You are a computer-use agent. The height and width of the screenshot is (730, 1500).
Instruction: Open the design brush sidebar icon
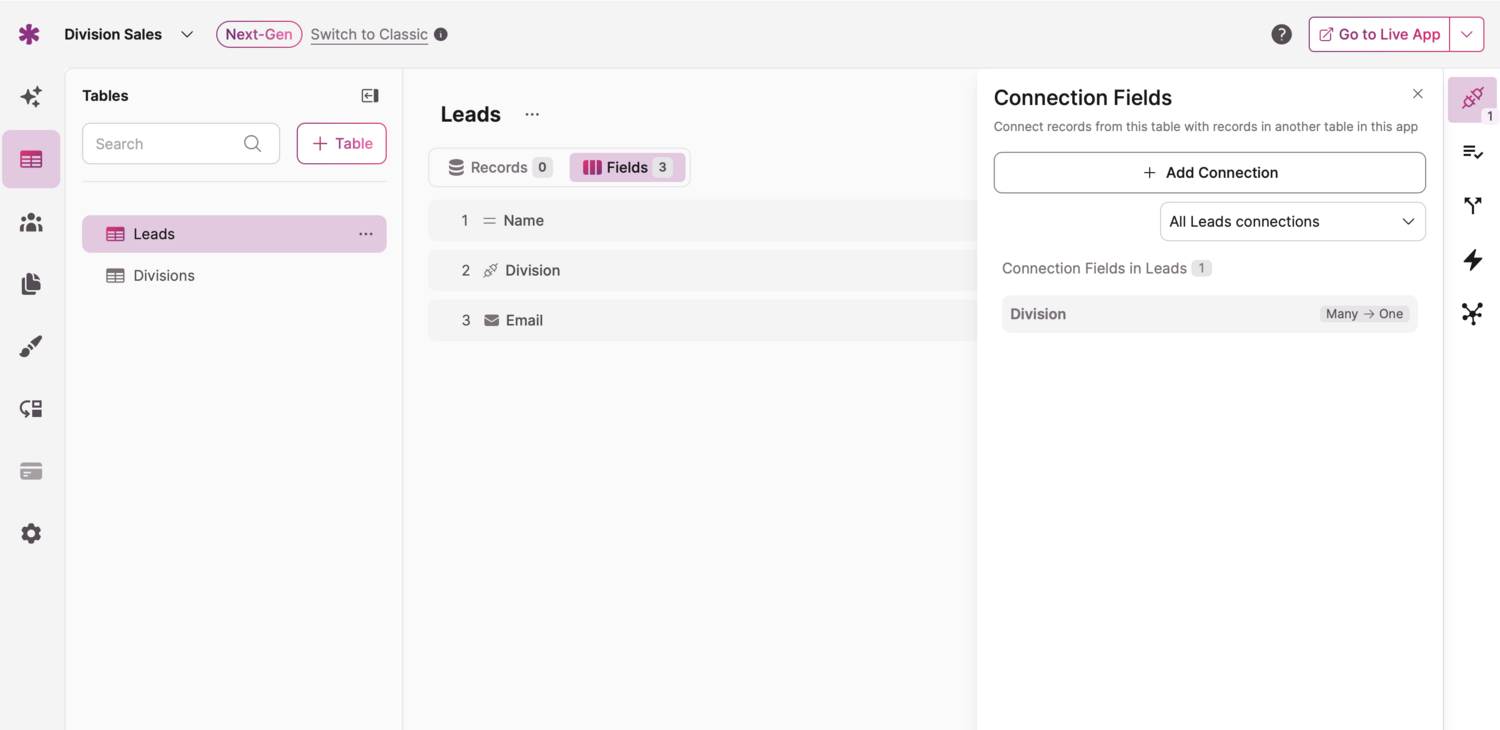[31, 347]
